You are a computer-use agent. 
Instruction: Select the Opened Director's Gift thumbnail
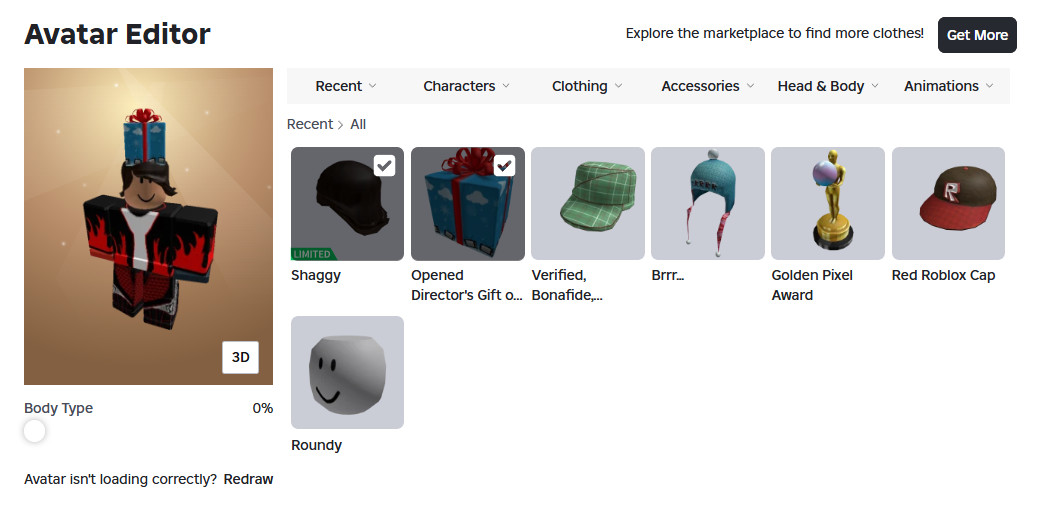click(x=468, y=203)
